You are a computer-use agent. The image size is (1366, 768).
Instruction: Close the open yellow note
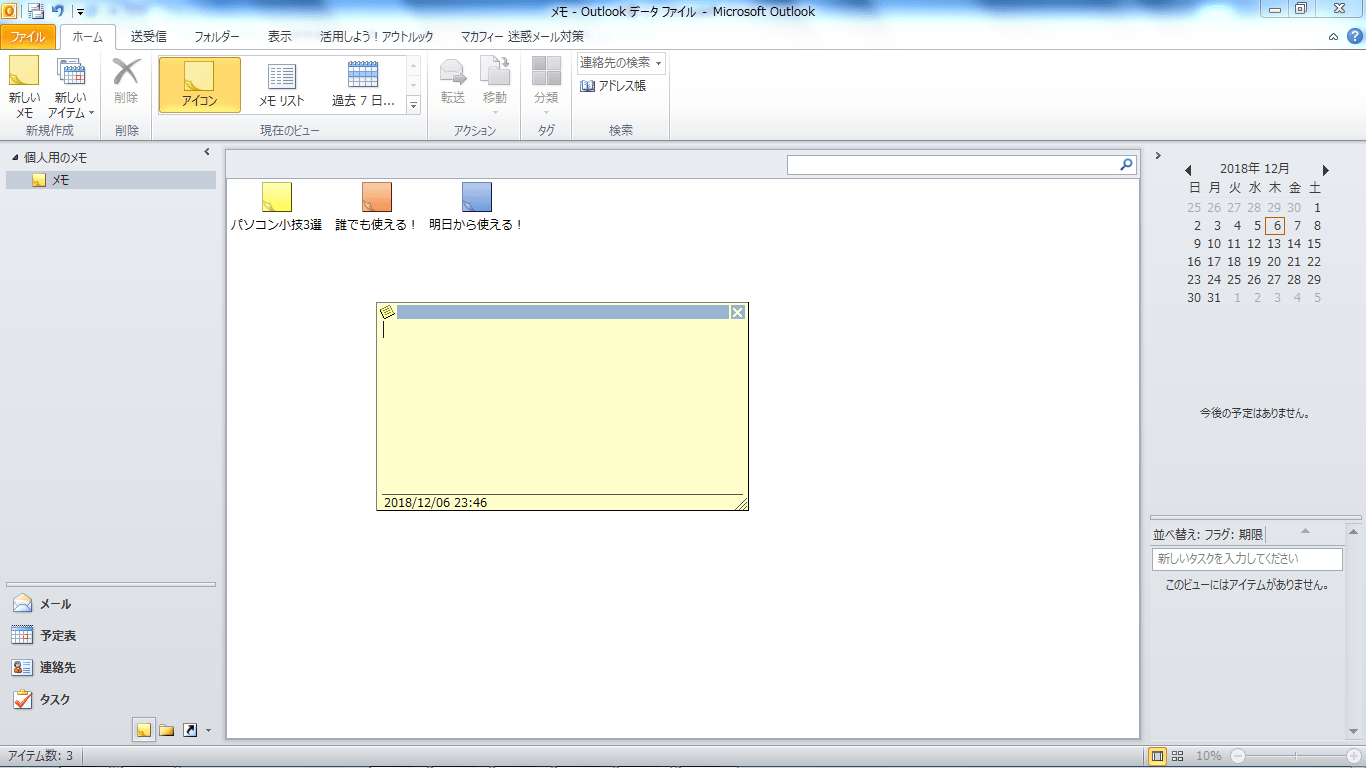point(738,312)
